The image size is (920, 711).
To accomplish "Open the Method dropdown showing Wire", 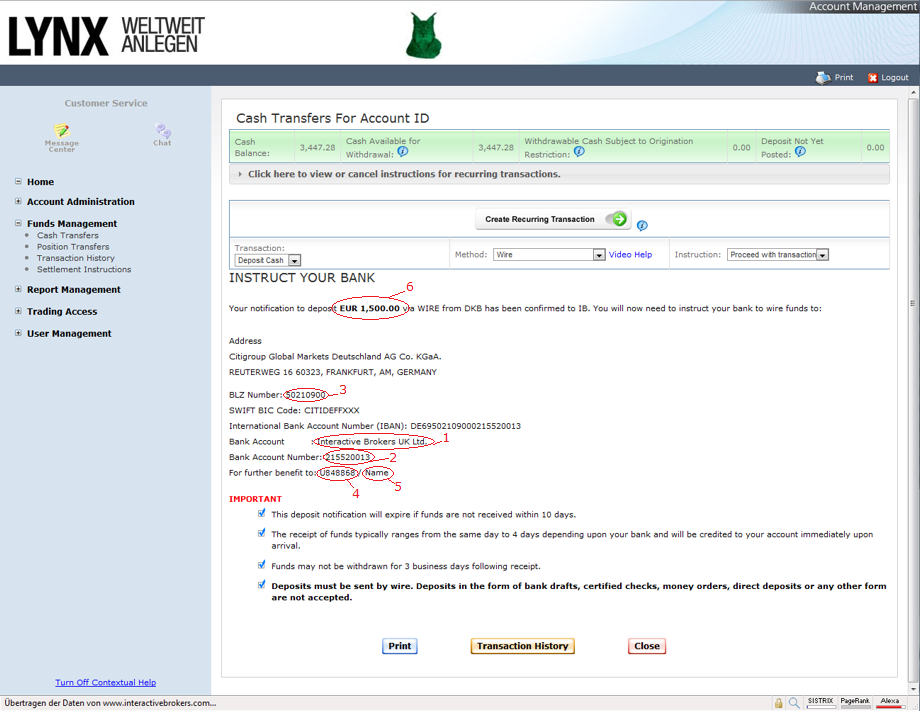I will coord(549,255).
